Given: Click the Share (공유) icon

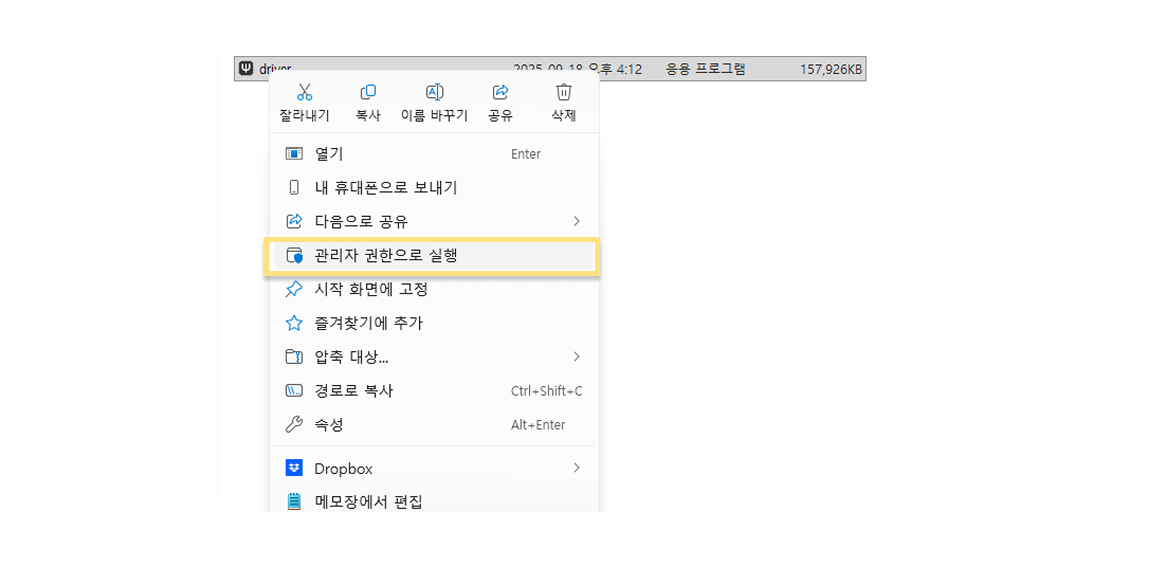Looking at the screenshot, I should (x=500, y=93).
